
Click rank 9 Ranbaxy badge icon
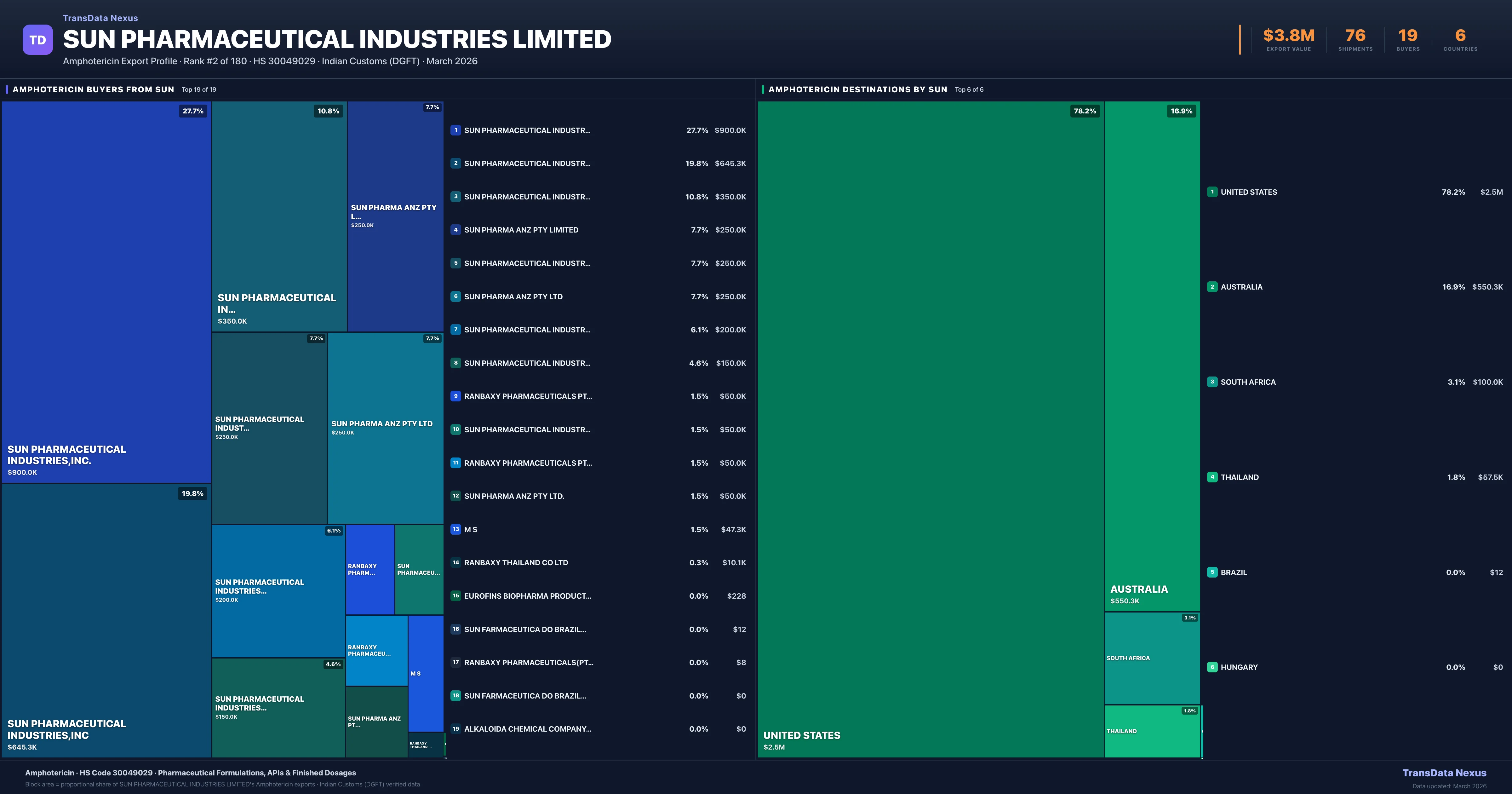[455, 396]
